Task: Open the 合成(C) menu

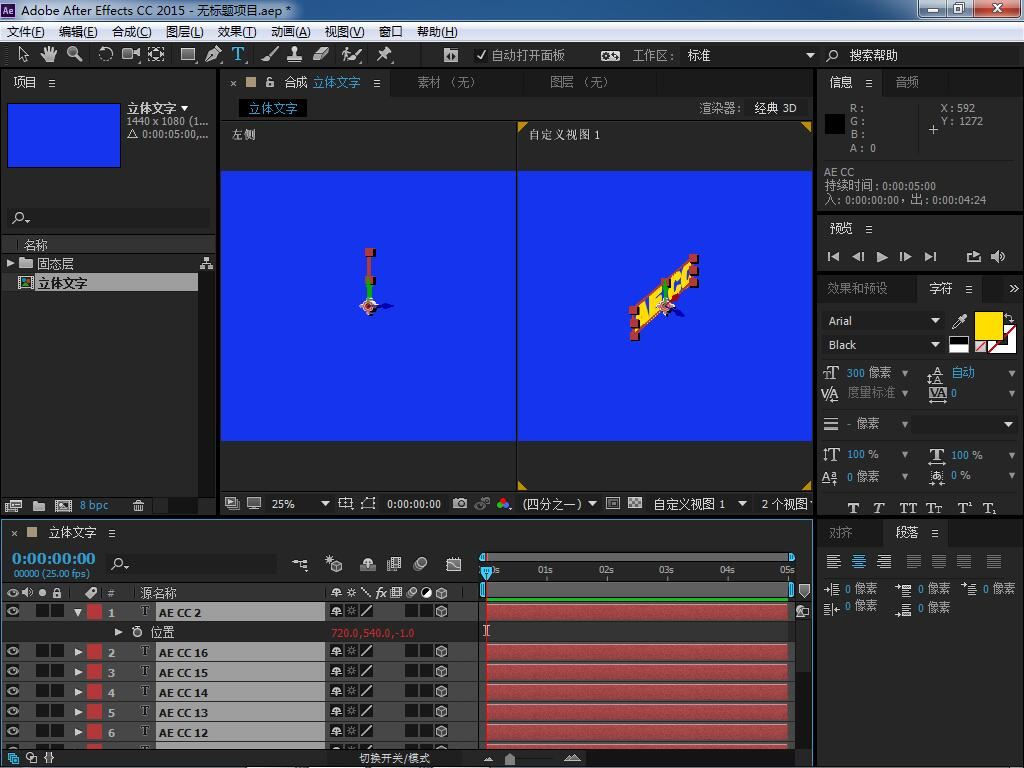Action: click(131, 32)
